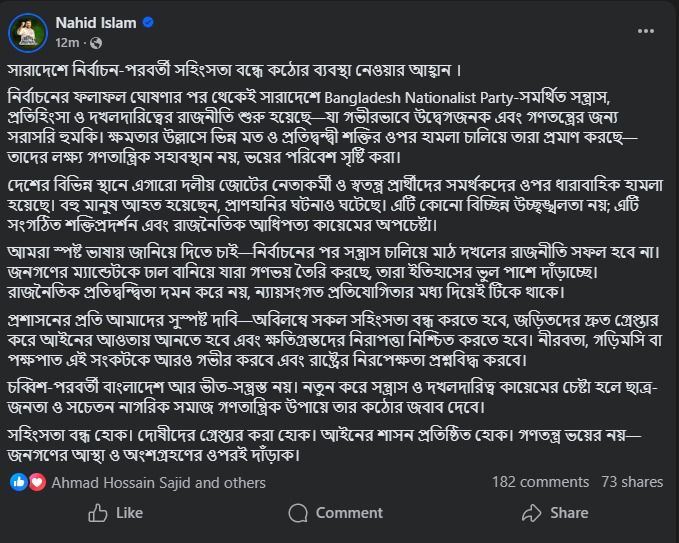The width and height of the screenshot is (679, 543).
Task: Click the post's final paragraph text
Action: (x=324, y=445)
